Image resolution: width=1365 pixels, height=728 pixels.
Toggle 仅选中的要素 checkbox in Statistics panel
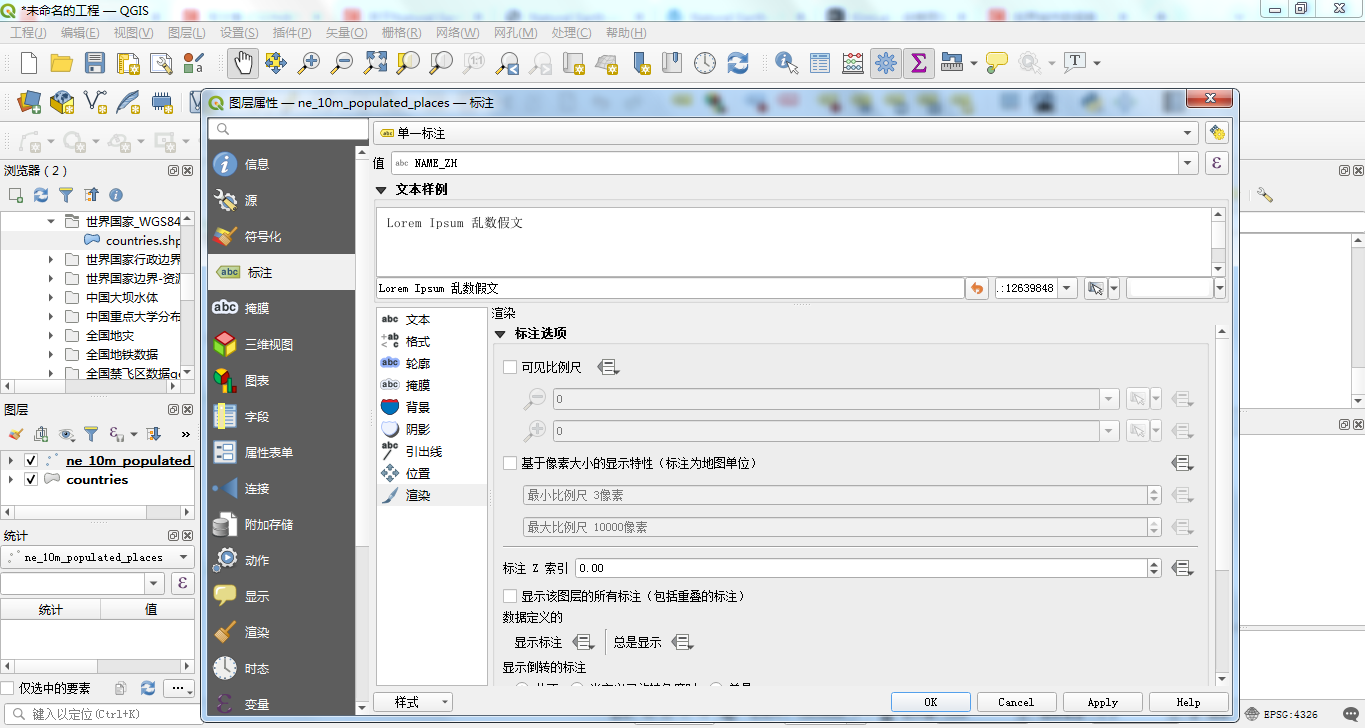pos(8,688)
